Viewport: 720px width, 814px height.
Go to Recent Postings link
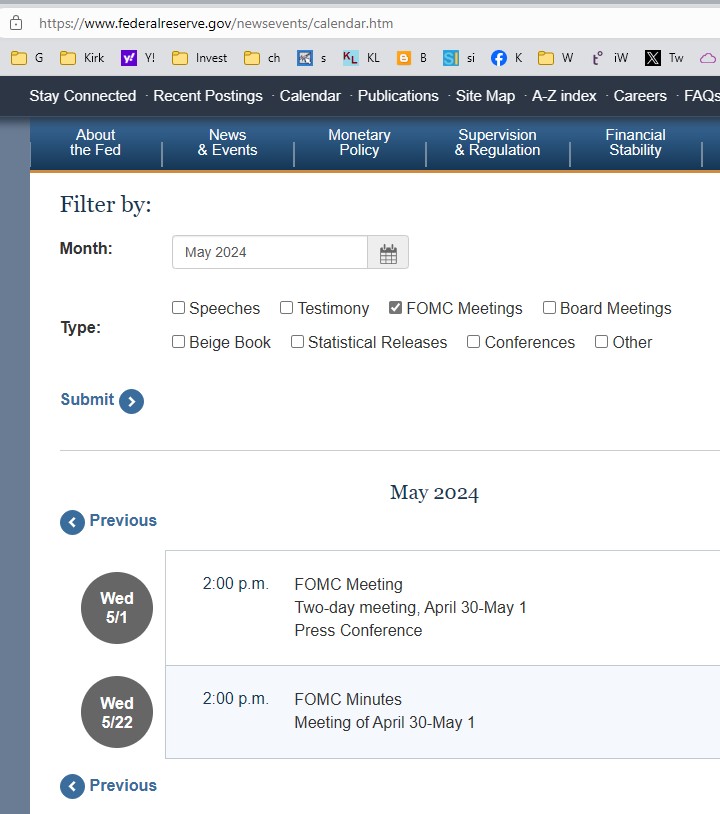[x=208, y=96]
